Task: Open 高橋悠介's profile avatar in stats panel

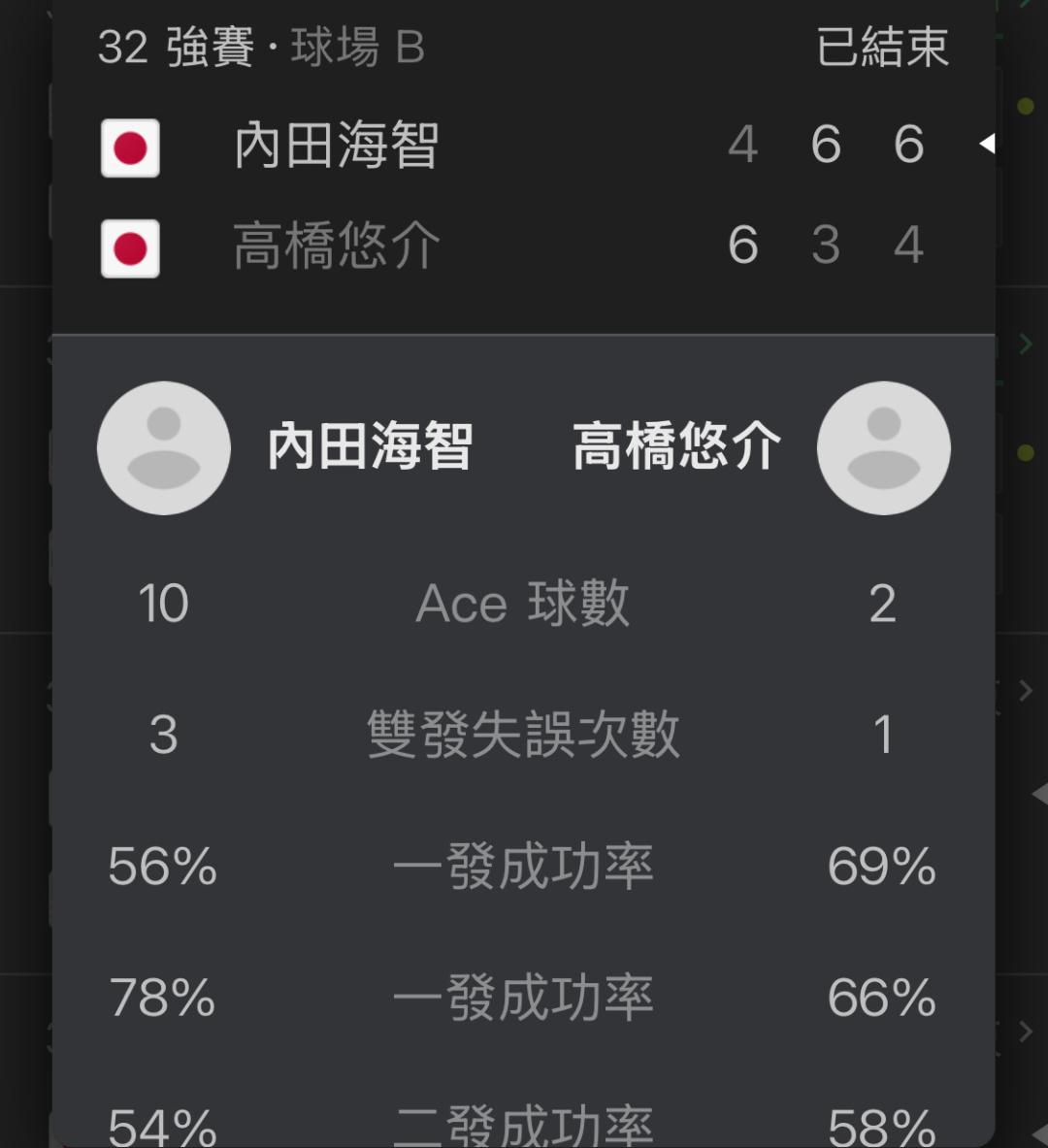Action: pyautogui.click(x=883, y=448)
